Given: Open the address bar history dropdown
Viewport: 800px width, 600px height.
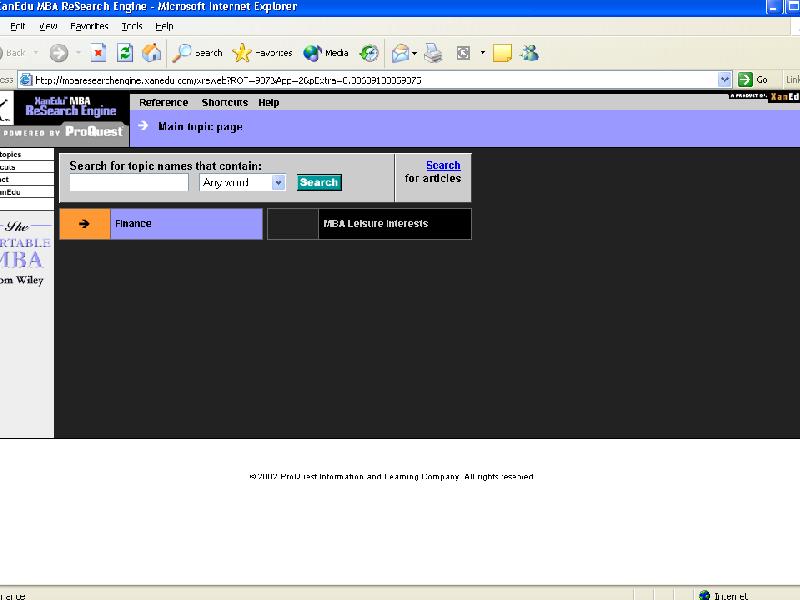Looking at the screenshot, I should [724, 80].
